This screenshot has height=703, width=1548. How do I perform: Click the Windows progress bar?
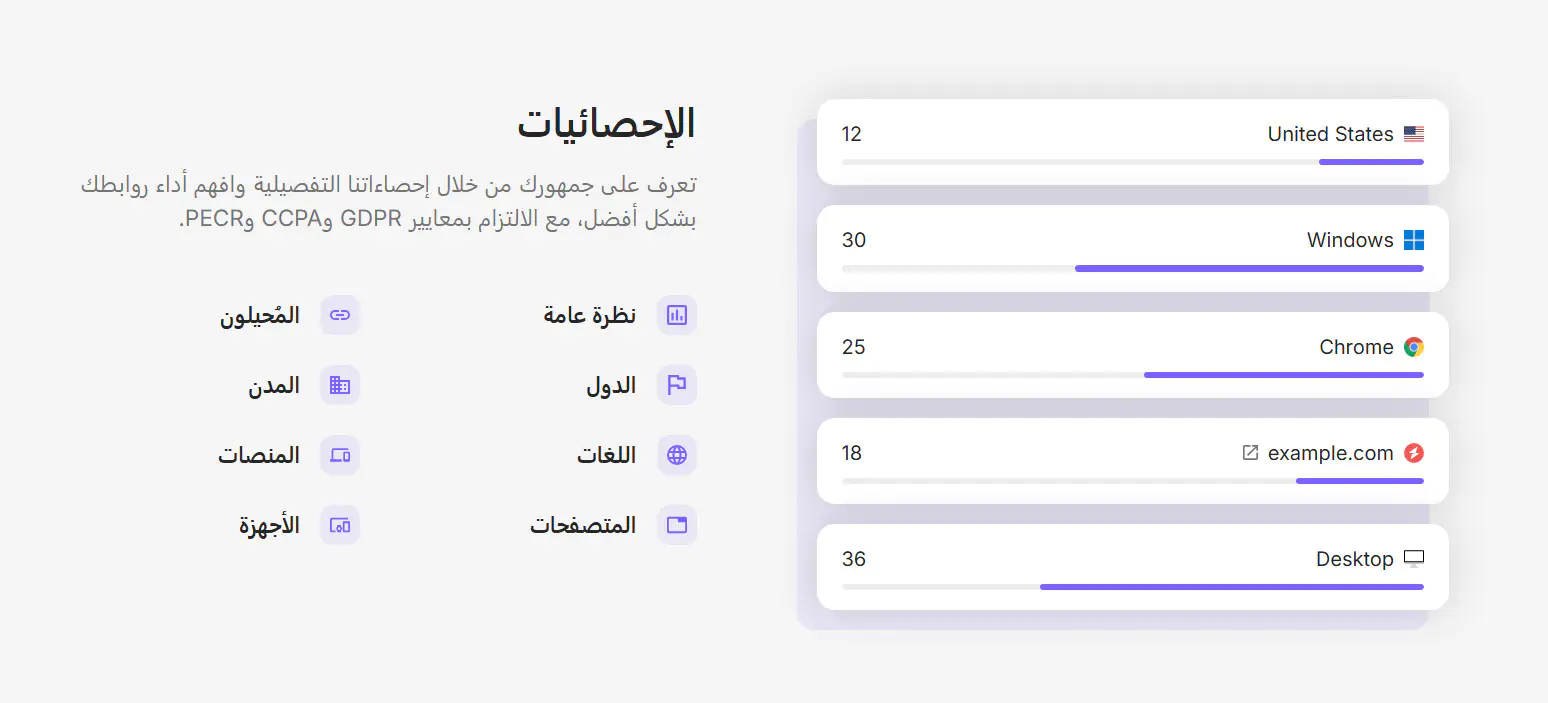click(1133, 268)
